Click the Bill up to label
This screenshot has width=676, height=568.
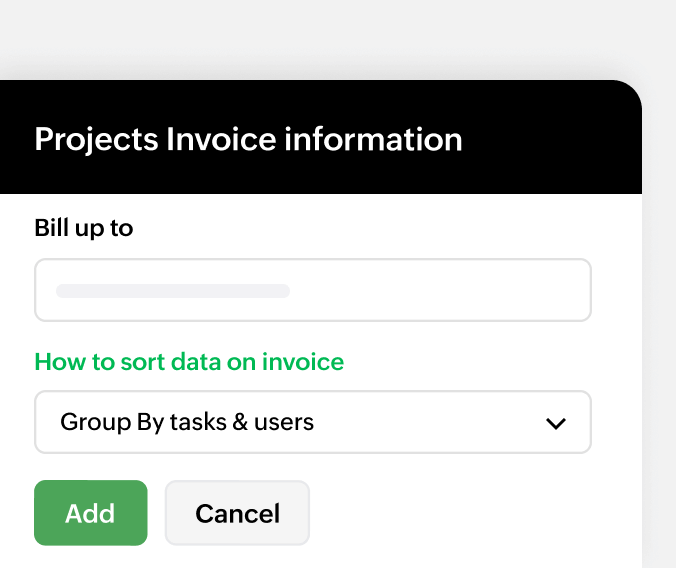83,227
